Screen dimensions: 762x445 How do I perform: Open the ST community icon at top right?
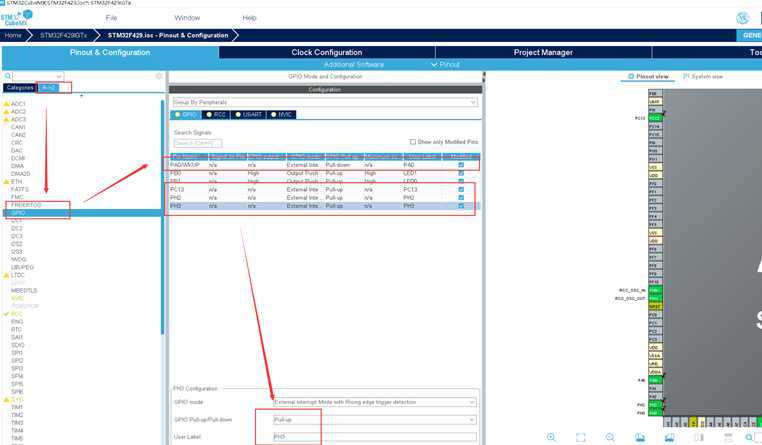click(743, 18)
